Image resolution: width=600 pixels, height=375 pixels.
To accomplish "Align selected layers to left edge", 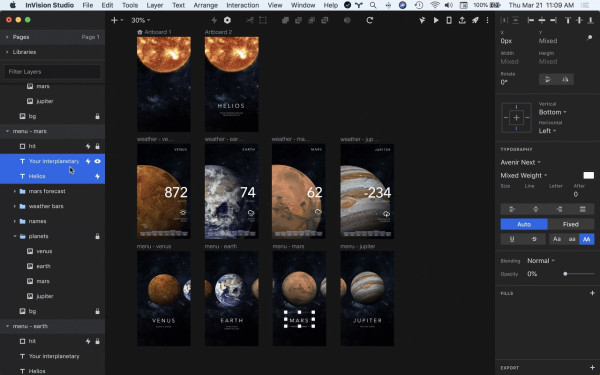I will pyautogui.click(x=530, y=20).
